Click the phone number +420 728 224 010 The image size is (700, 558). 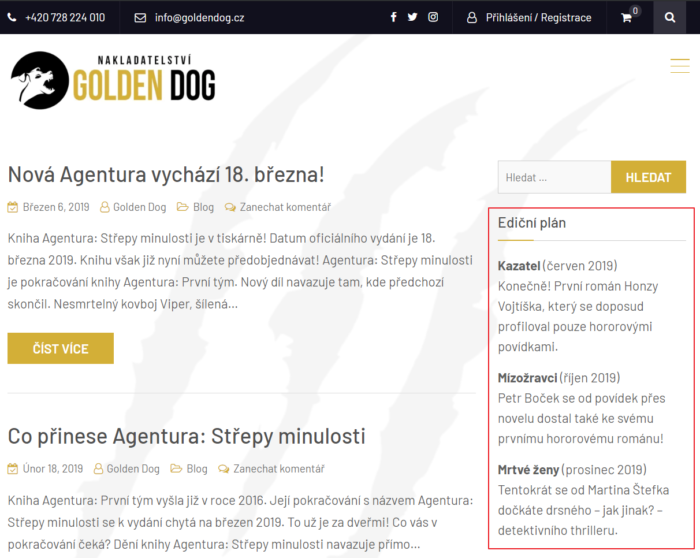[x=65, y=17]
